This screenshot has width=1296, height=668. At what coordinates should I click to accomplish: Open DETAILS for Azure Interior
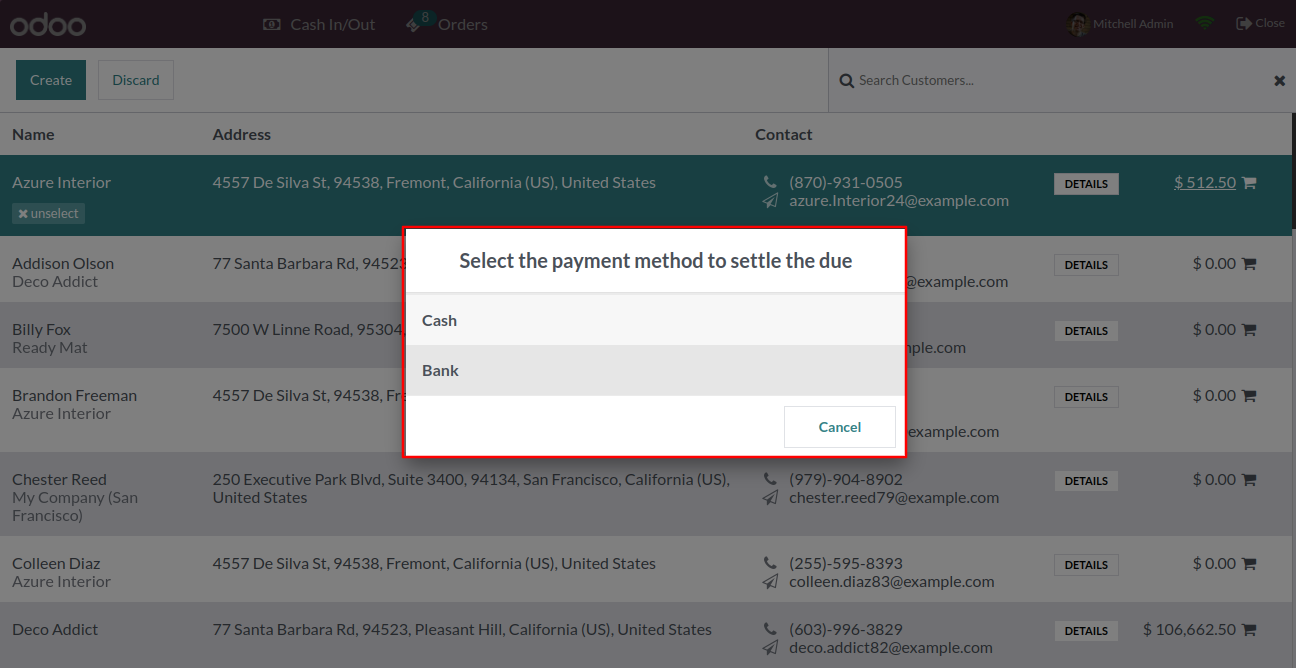(x=1086, y=184)
